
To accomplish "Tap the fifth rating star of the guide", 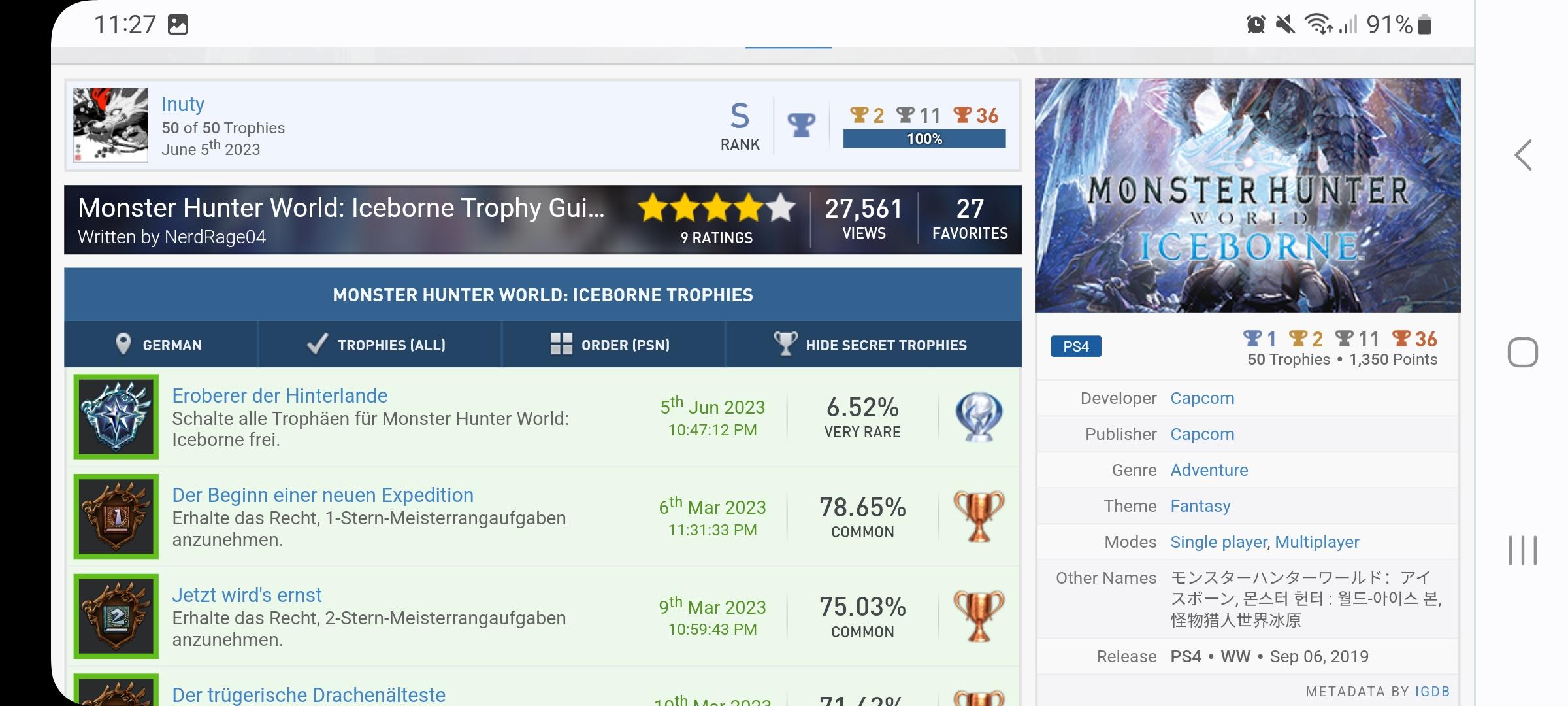I will click(x=781, y=209).
